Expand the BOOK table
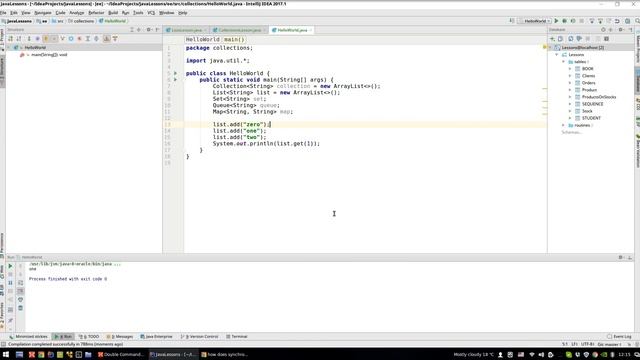 tap(570, 69)
